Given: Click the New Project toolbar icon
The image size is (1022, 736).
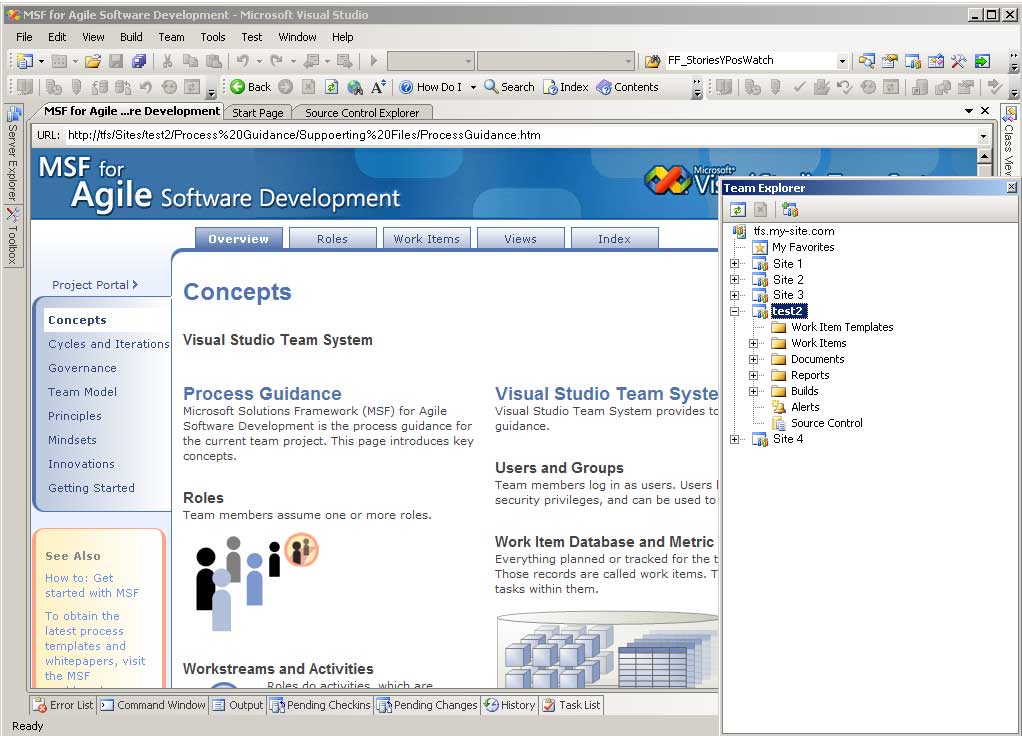Looking at the screenshot, I should click(x=25, y=61).
